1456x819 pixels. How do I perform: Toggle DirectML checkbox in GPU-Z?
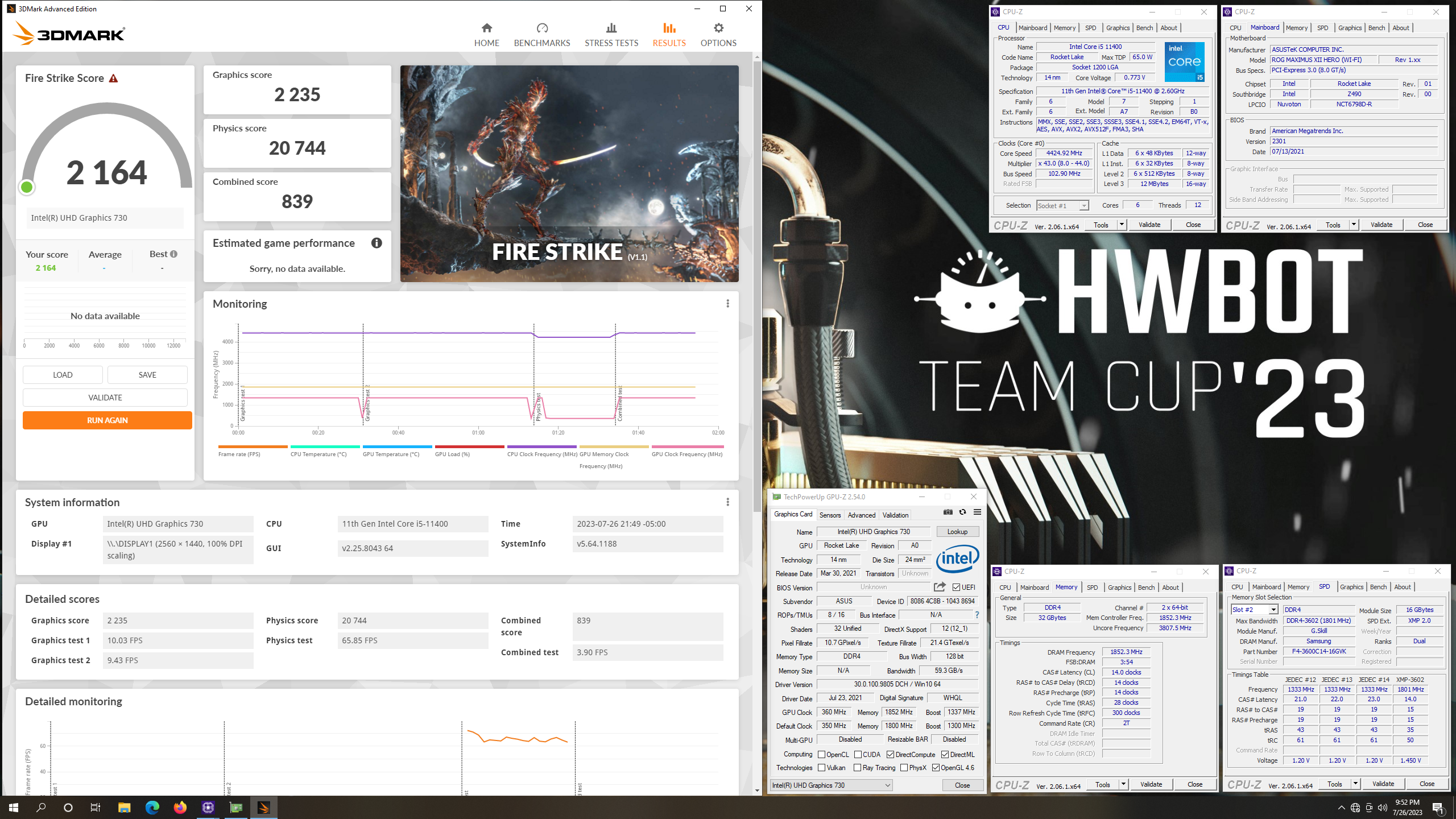pyautogui.click(x=945, y=755)
